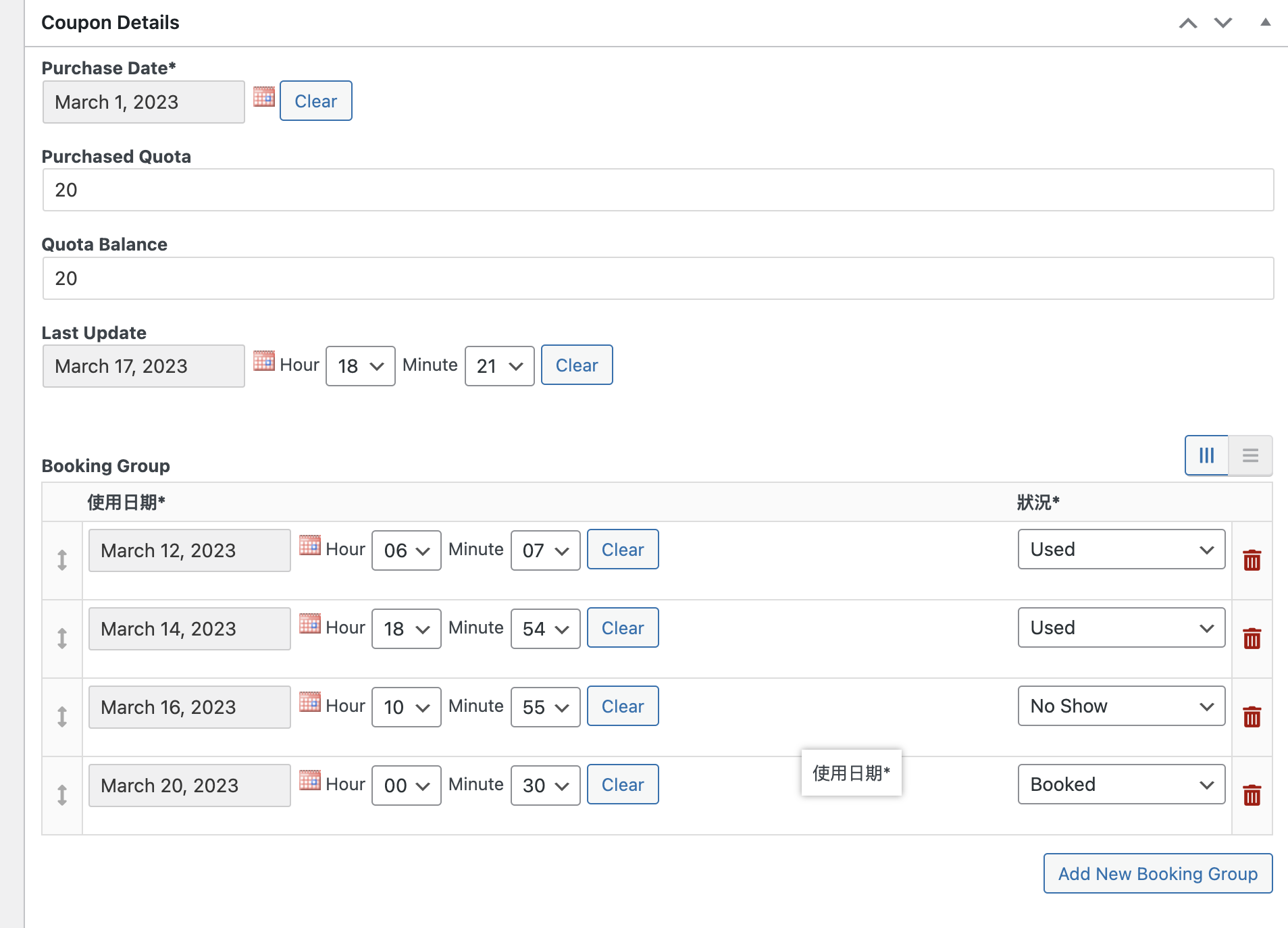Viewport: 1288px width, 928px height.
Task: Move Coupon Details panel up
Action: pos(1188,24)
